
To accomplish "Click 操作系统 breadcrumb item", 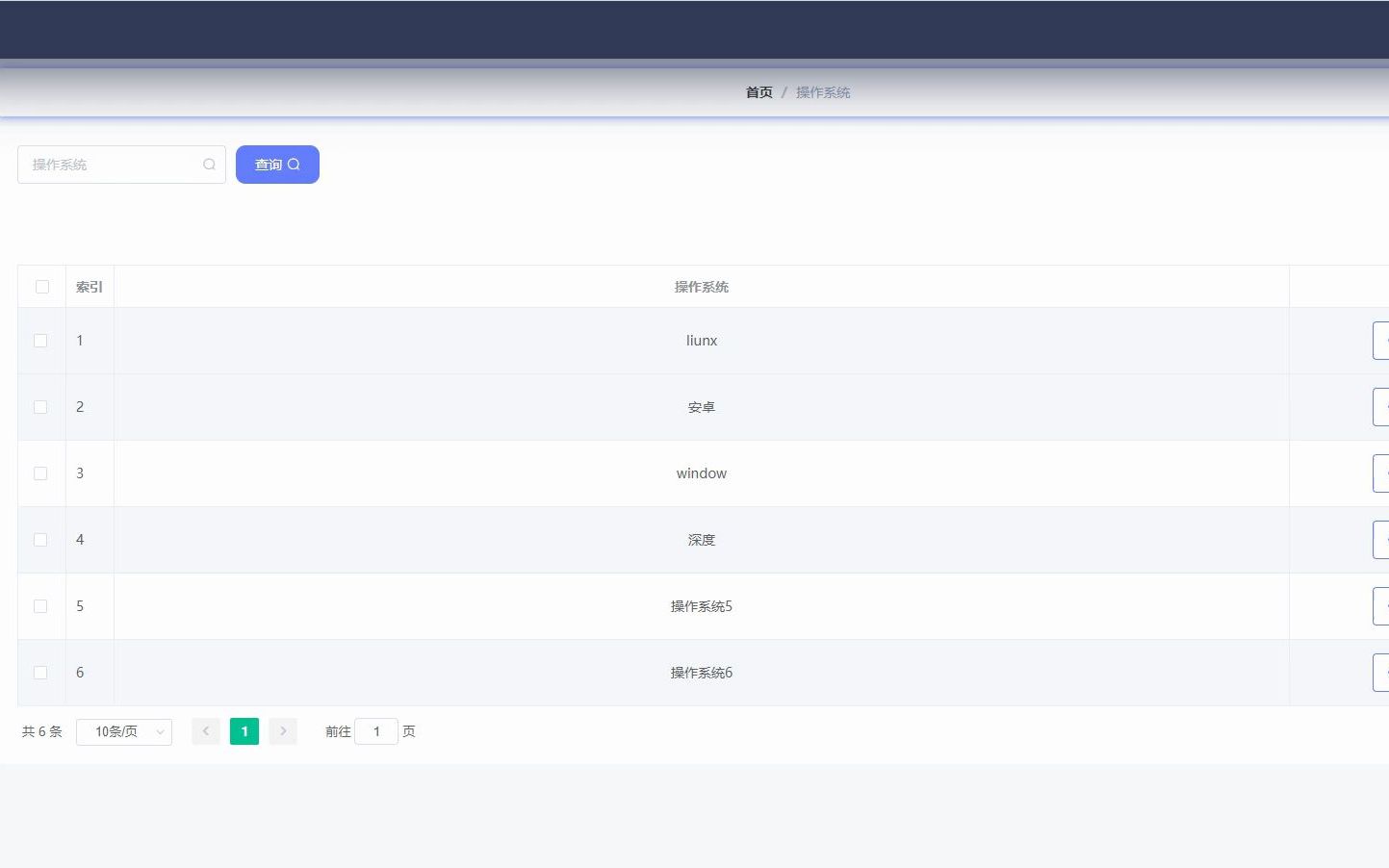I will [823, 92].
